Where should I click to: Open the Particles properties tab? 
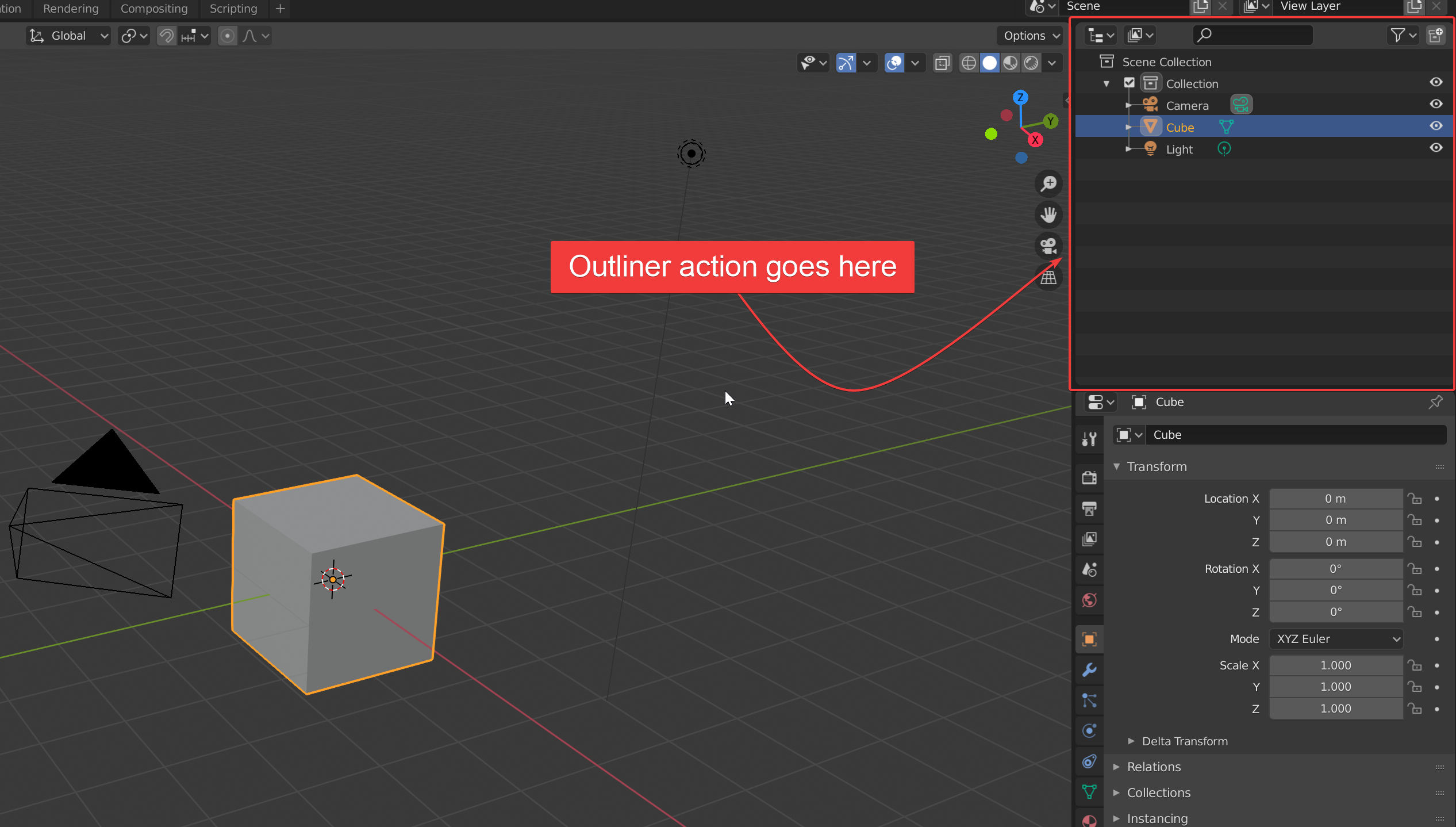point(1089,700)
